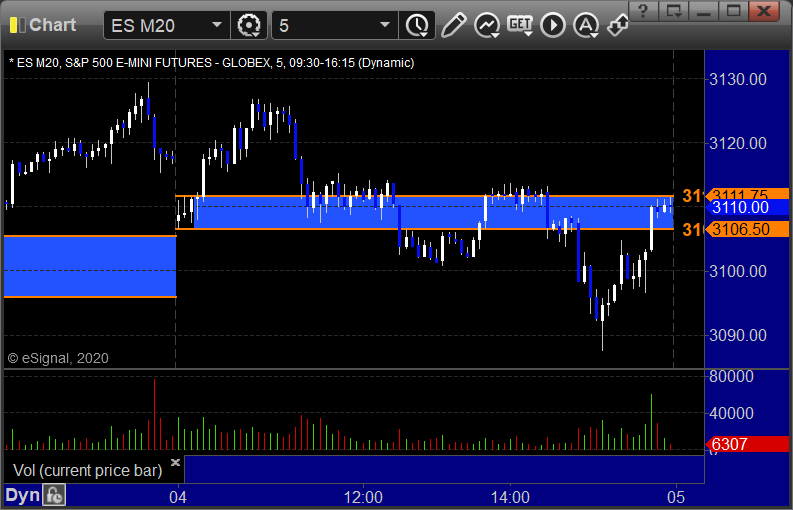Click the 04 date label on time axis
Image resolution: width=793 pixels, height=510 pixels.
coord(178,497)
